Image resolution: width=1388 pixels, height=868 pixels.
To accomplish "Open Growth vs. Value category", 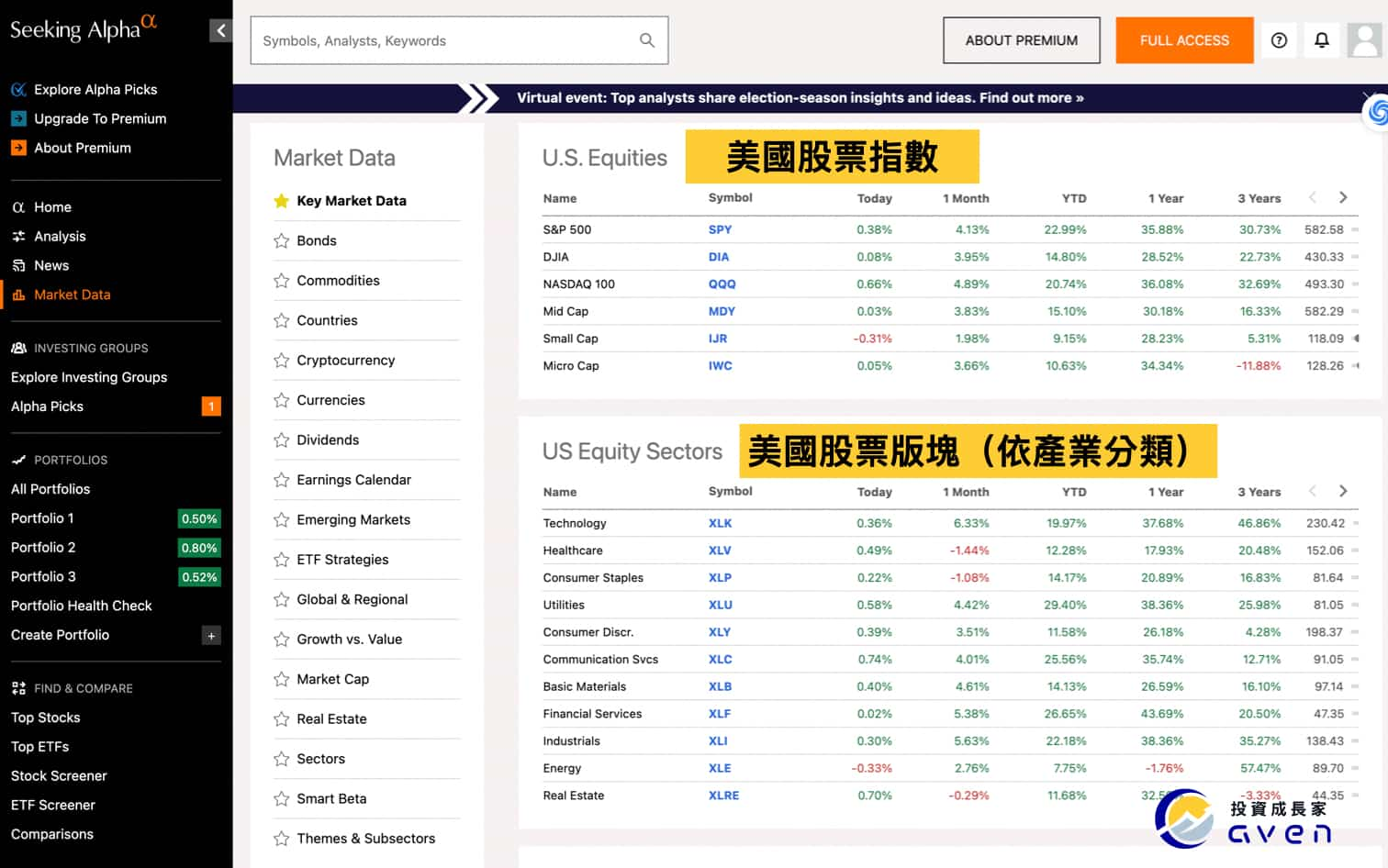I will tap(349, 640).
